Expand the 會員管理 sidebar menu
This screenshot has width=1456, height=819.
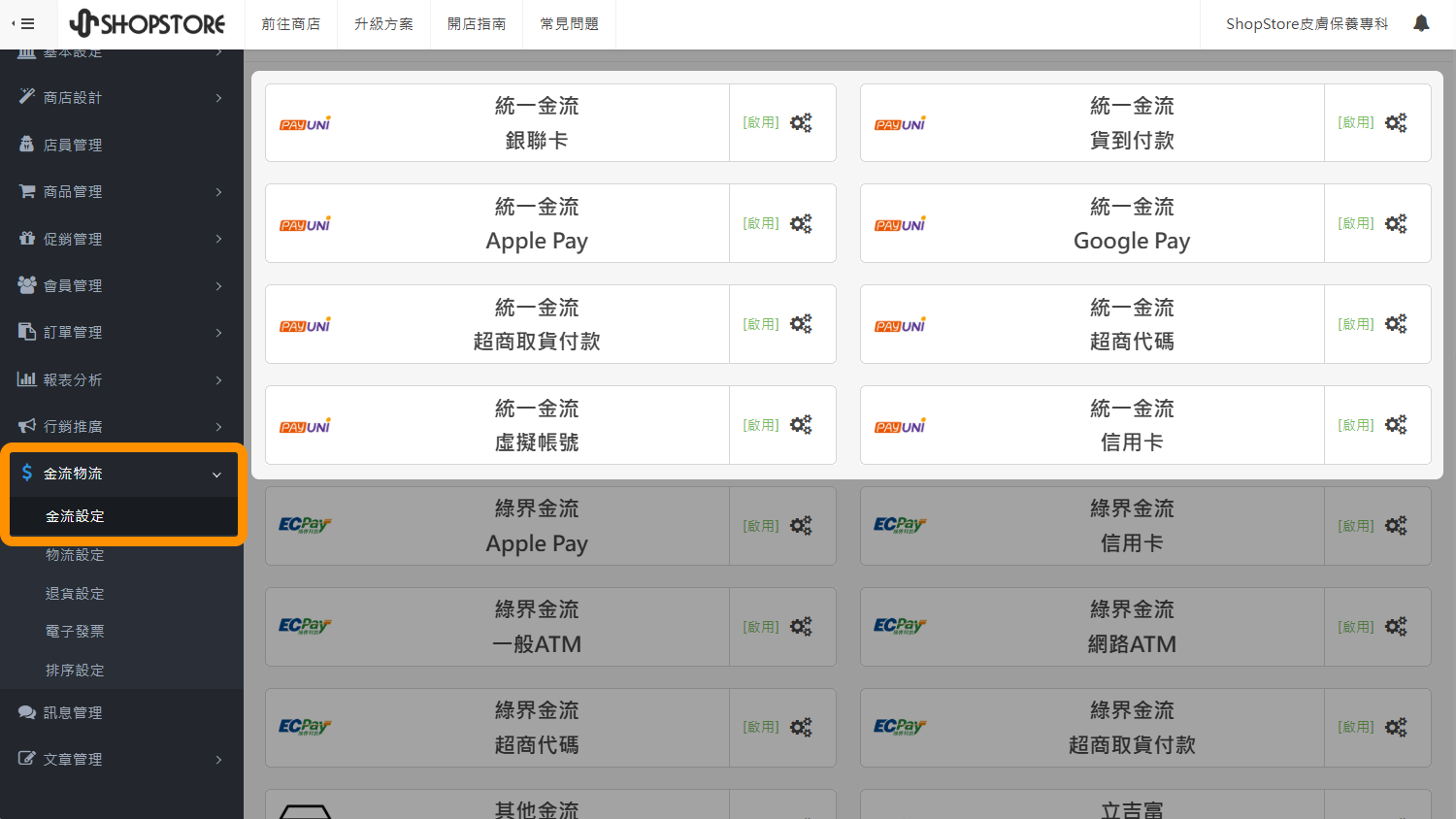(x=121, y=286)
